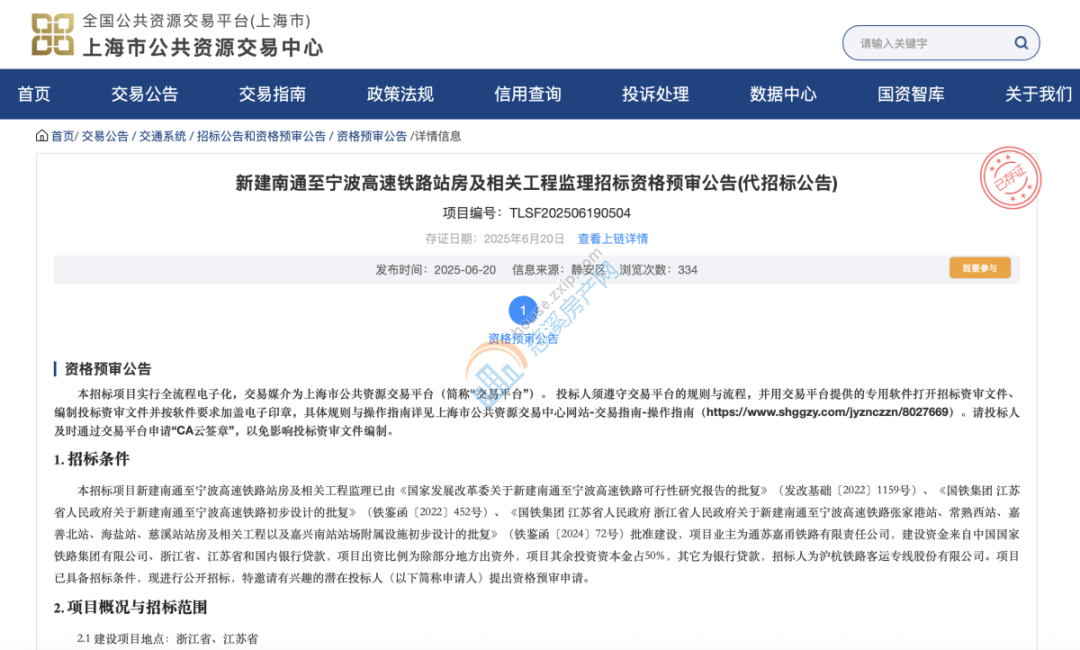Screen dimensions: 1080x650
Task: Click 交通系统 in the breadcrumb
Action: [x=163, y=136]
